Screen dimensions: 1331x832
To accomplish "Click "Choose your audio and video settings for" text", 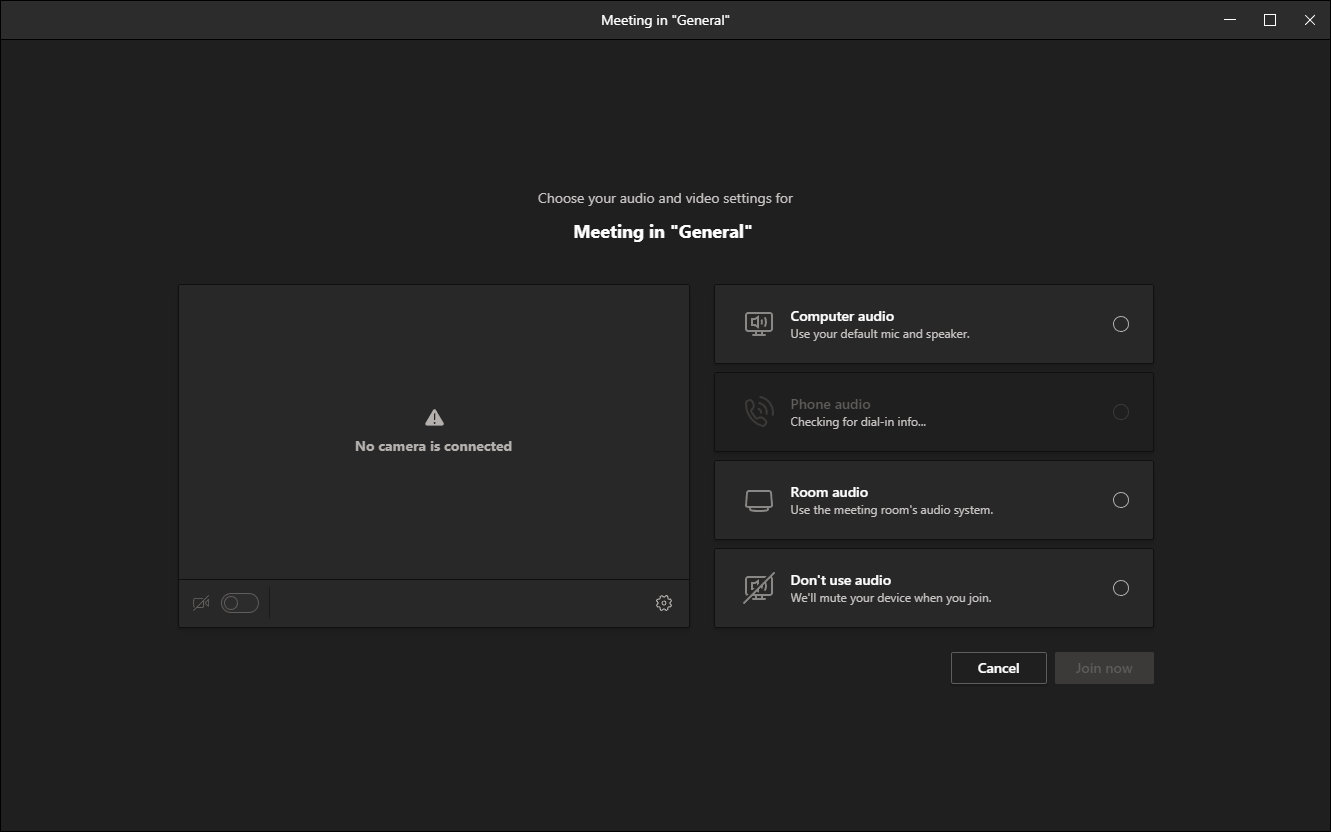I will point(665,198).
